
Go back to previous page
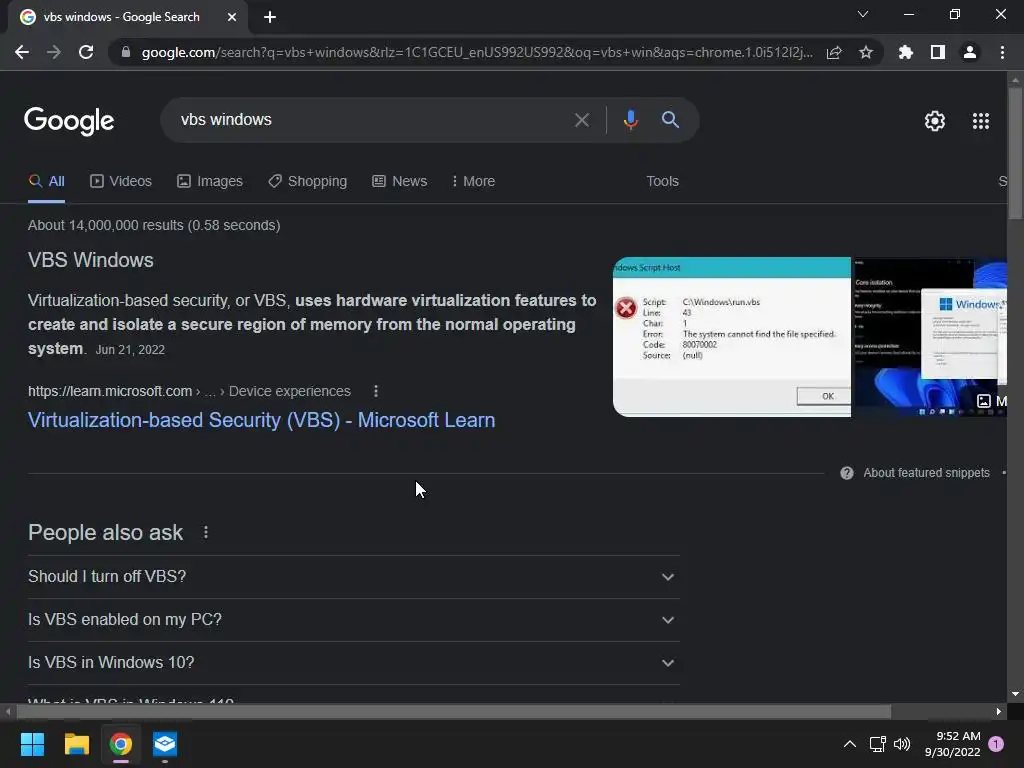22,52
